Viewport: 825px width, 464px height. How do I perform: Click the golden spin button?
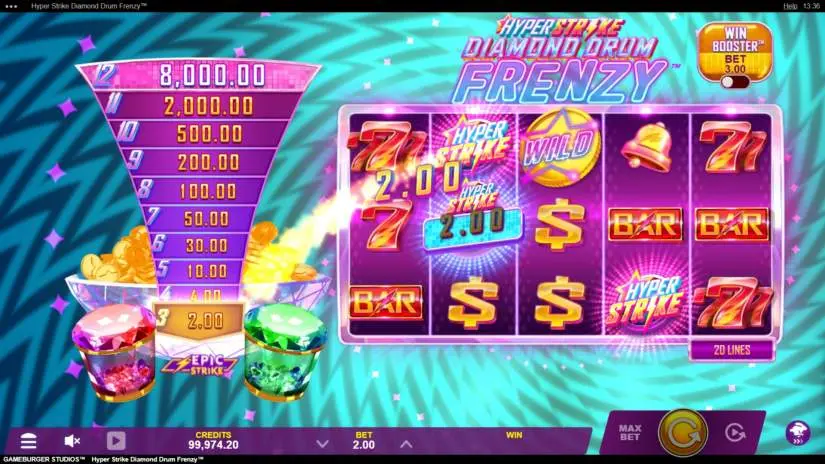[682, 433]
